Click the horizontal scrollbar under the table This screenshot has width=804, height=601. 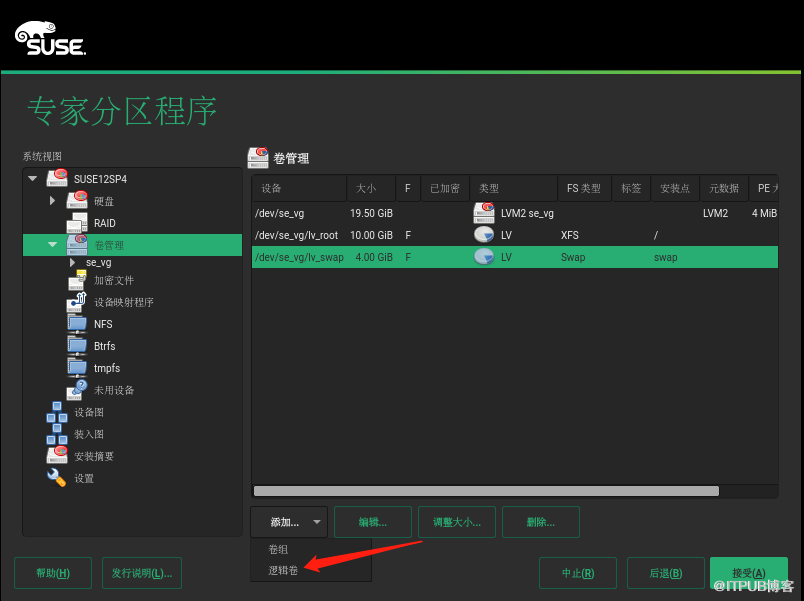(x=486, y=491)
